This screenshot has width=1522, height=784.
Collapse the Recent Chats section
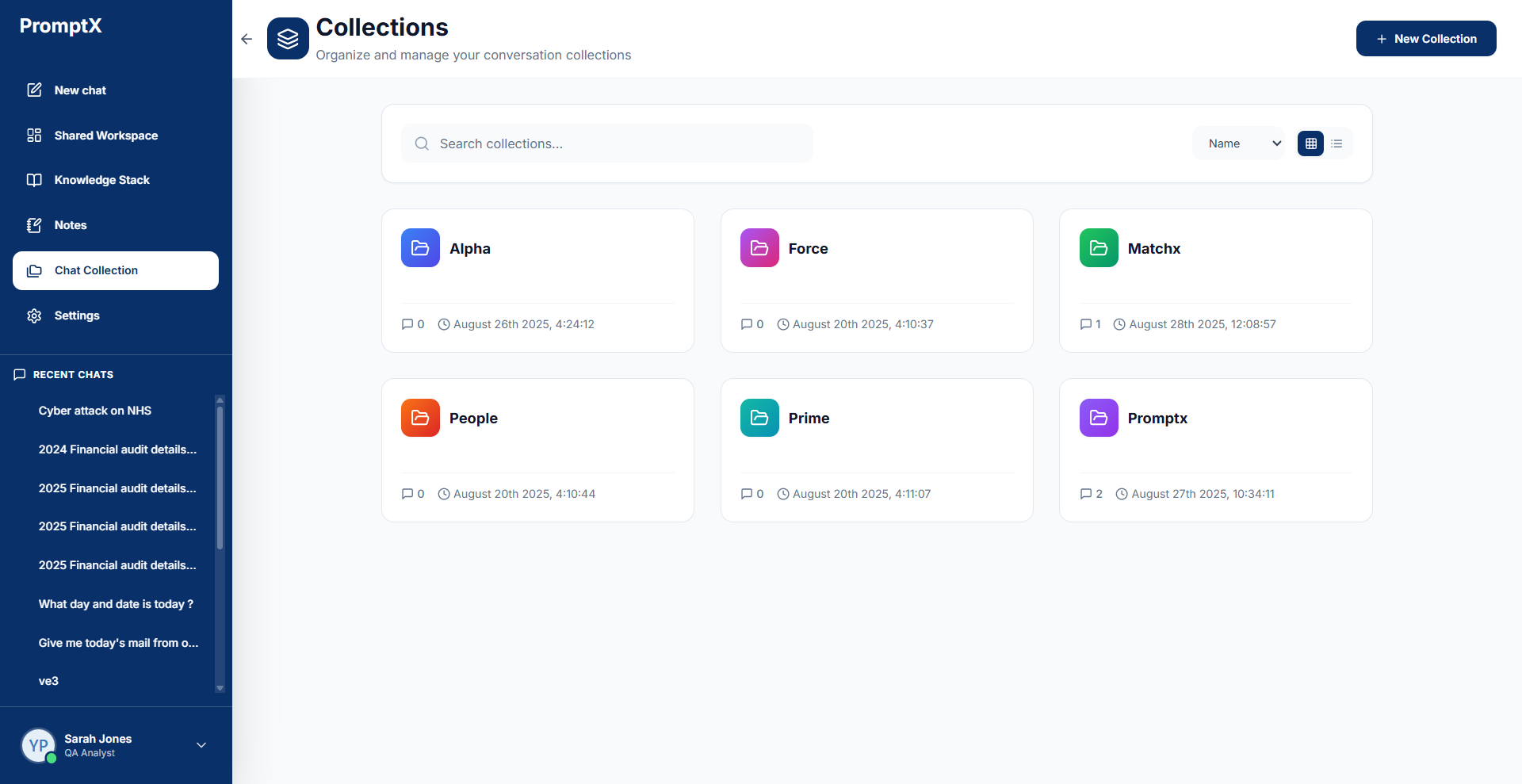click(x=71, y=374)
